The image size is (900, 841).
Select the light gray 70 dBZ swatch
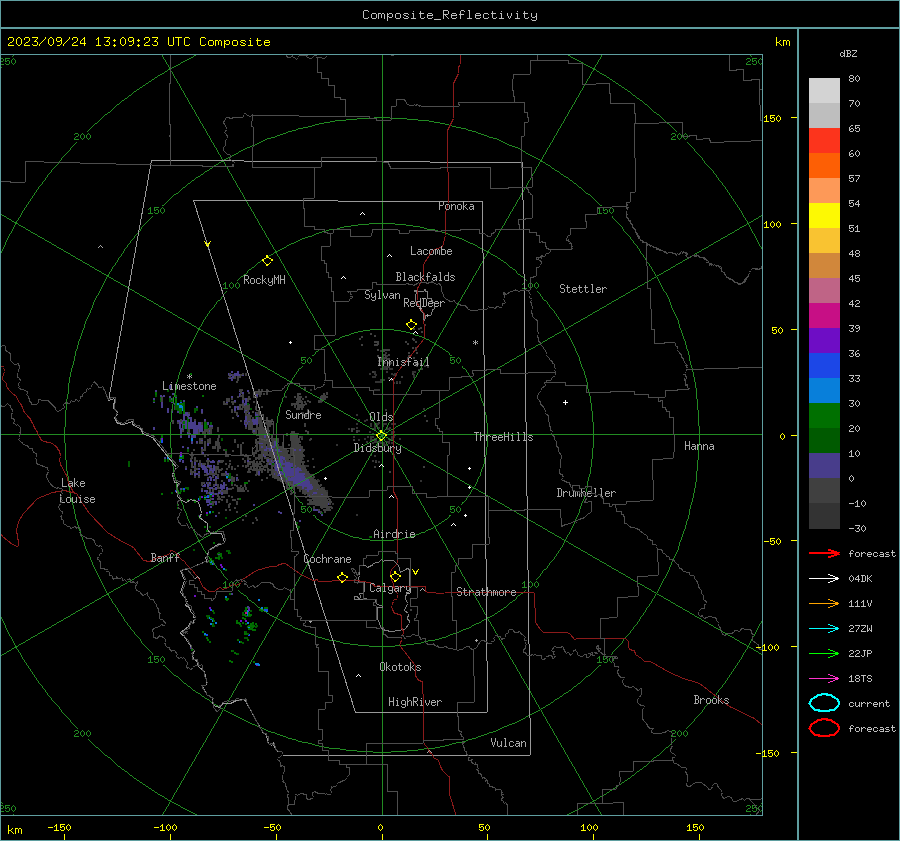point(824,91)
